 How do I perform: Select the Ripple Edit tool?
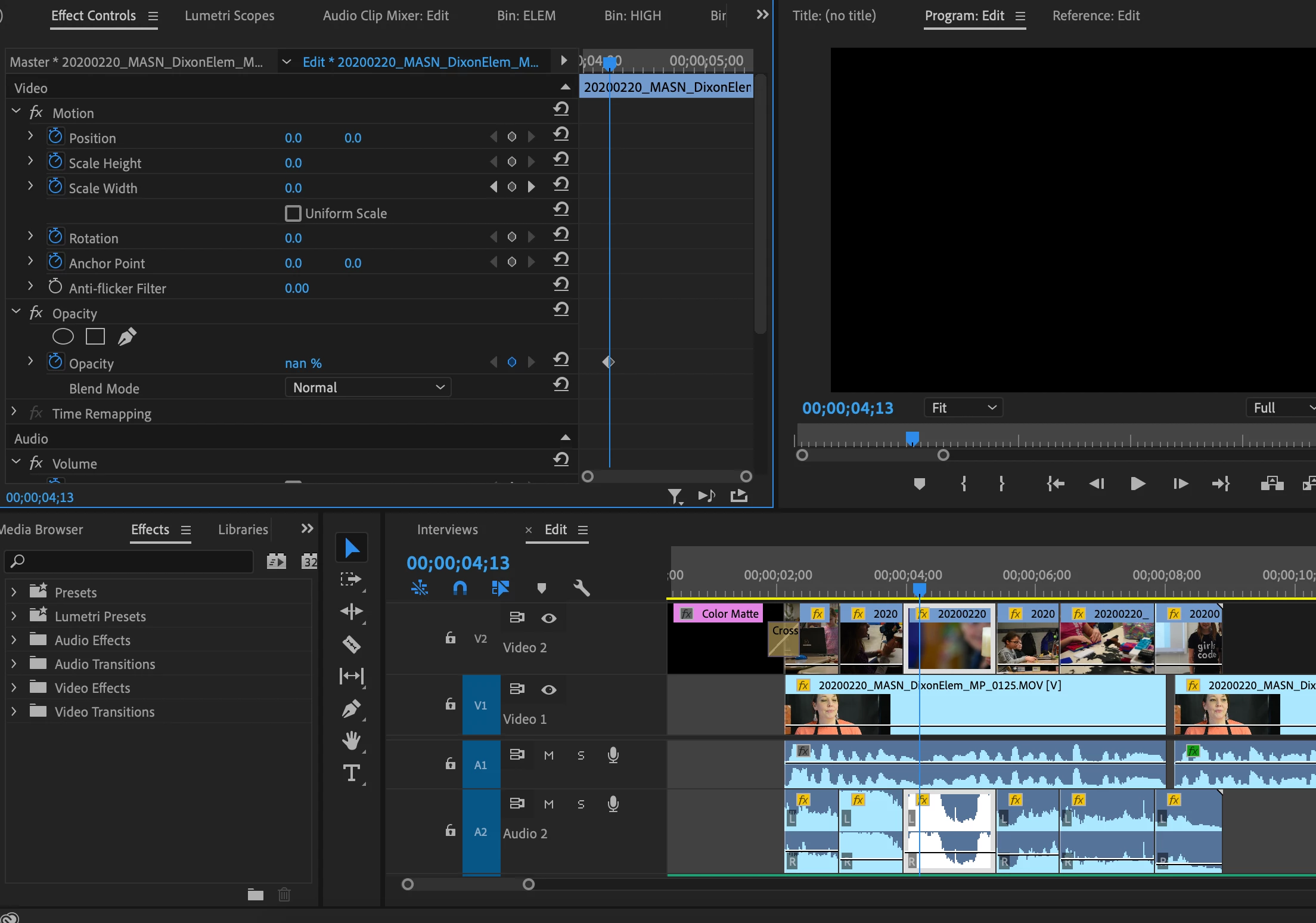click(x=351, y=612)
